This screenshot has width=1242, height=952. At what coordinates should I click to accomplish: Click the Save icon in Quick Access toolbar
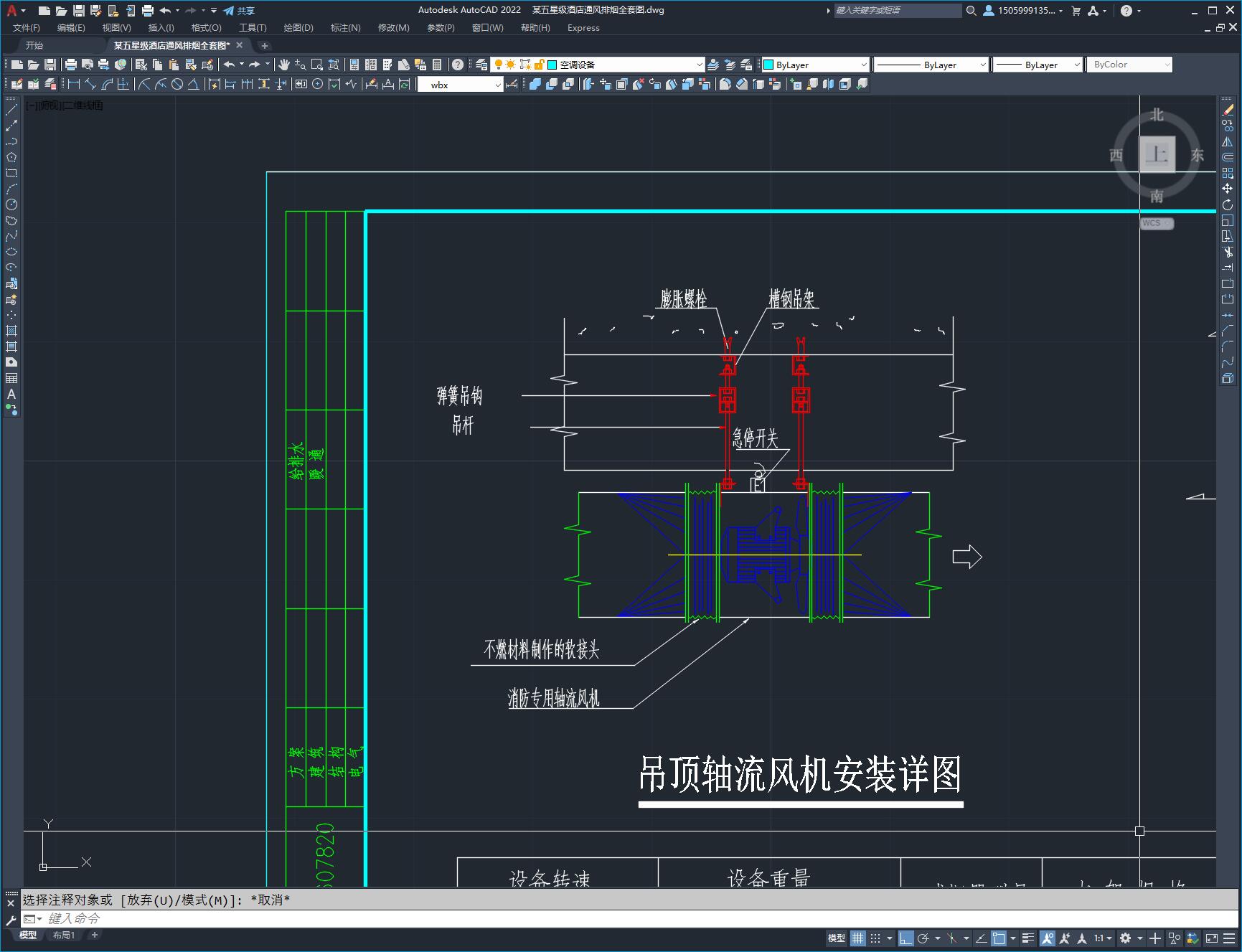(x=79, y=10)
